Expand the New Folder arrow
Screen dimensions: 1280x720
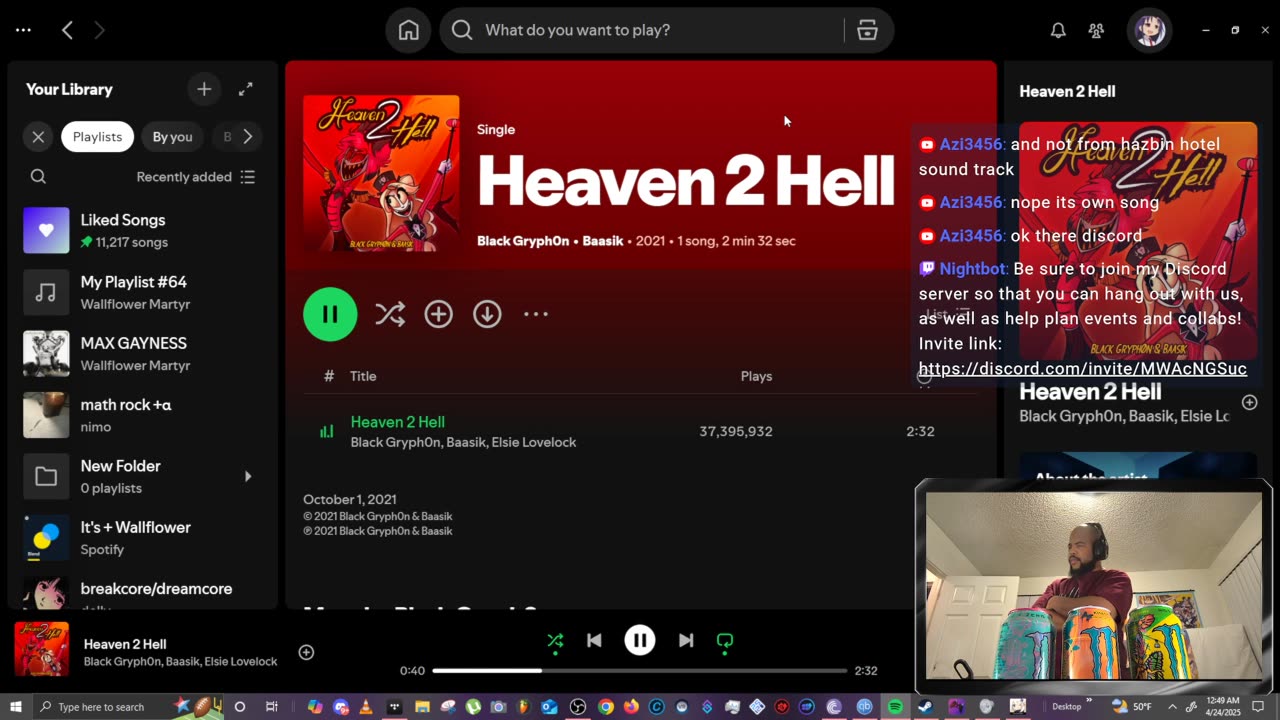click(248, 476)
